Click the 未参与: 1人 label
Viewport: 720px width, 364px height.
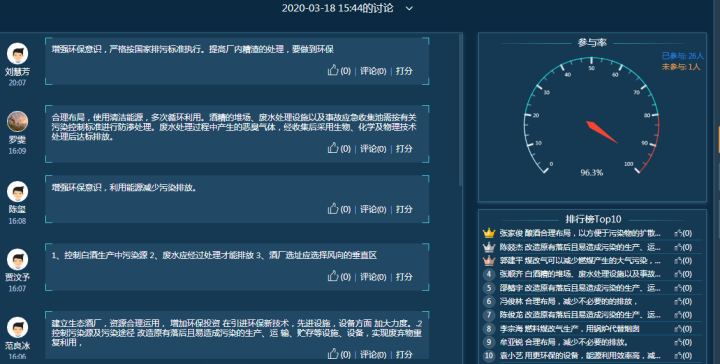[x=681, y=67]
